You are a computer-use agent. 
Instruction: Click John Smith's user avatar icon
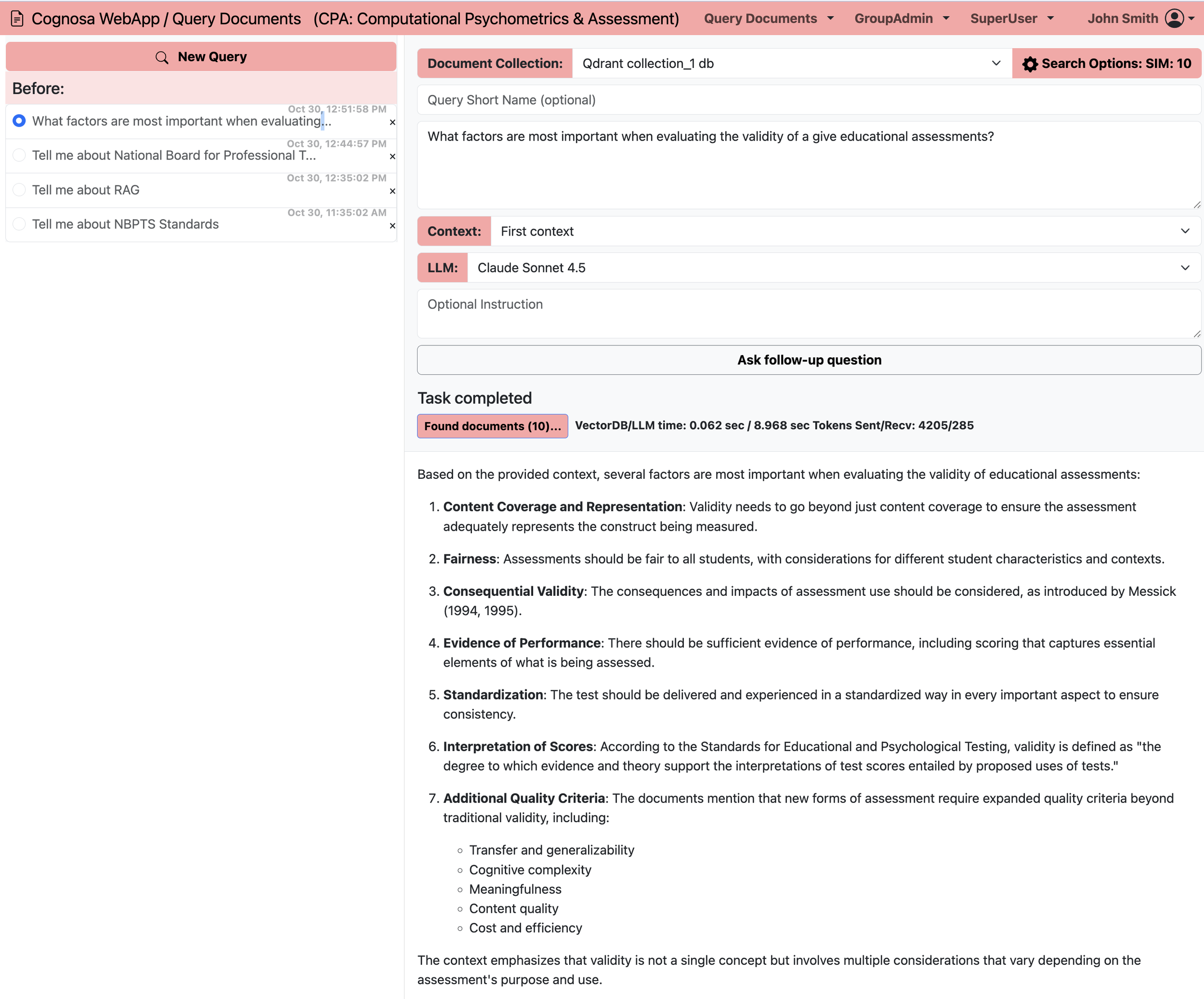(1174, 18)
